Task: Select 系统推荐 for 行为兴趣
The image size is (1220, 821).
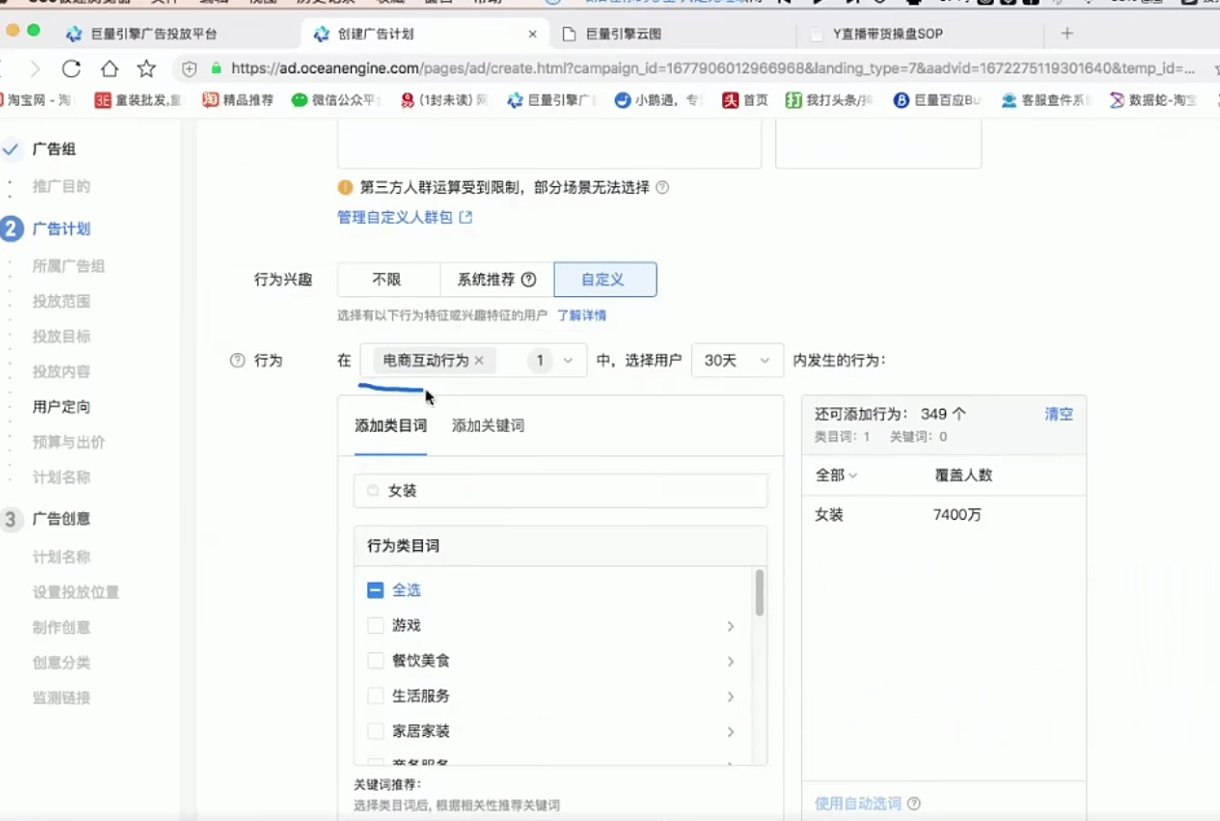Action: coord(497,280)
